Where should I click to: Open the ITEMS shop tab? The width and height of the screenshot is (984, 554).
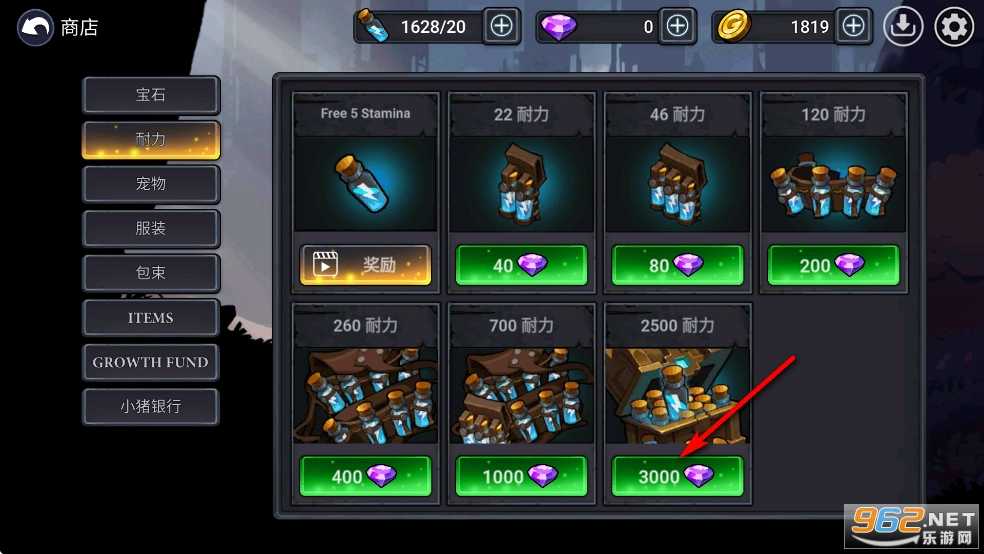[x=151, y=317]
